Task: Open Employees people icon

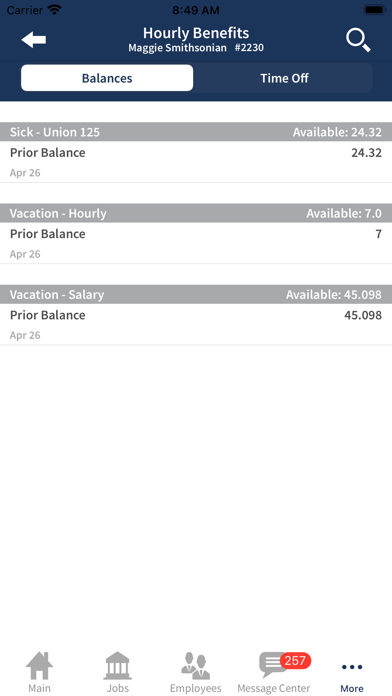Action: [x=196, y=665]
